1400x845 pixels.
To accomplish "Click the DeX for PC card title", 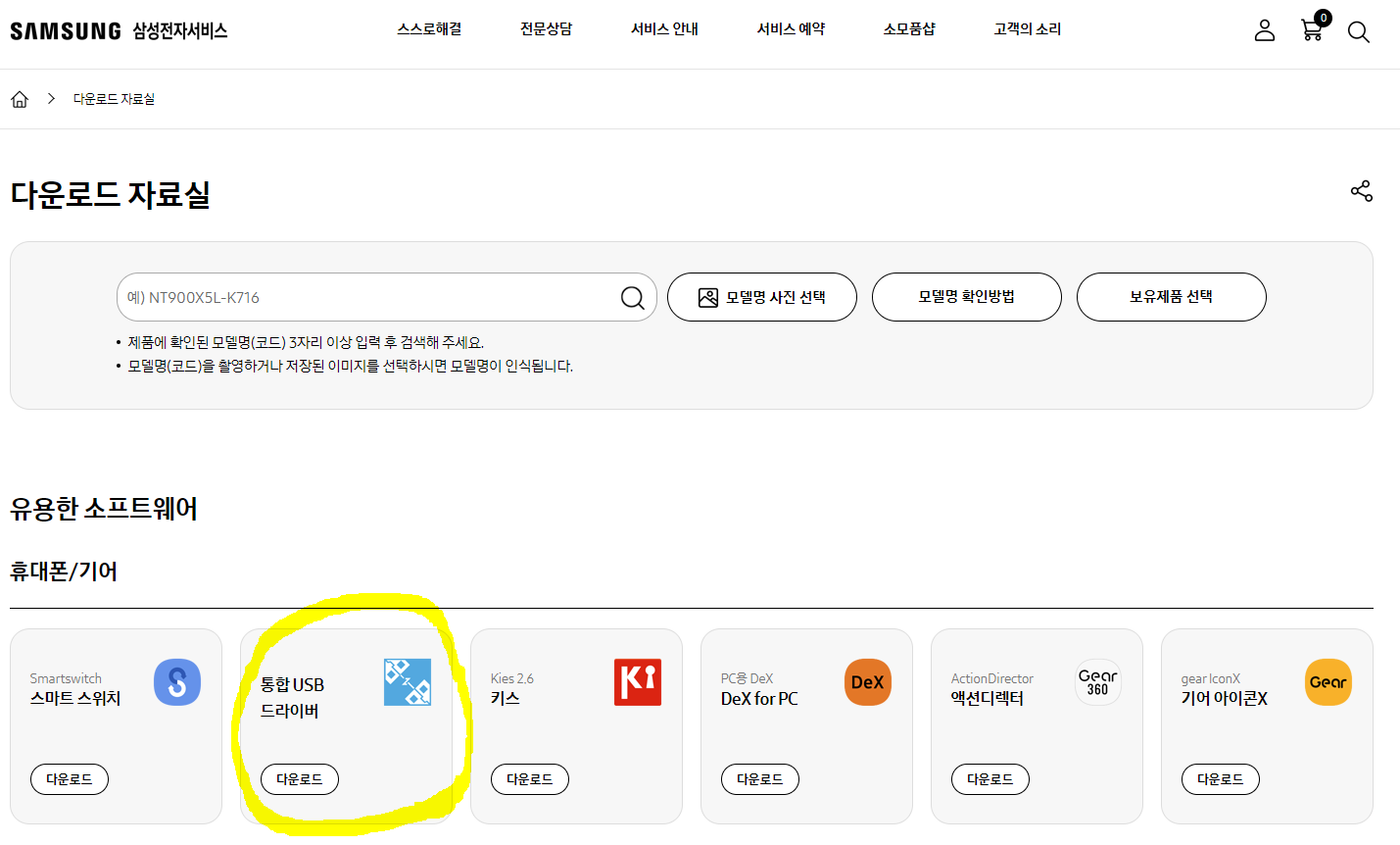I will pos(759,699).
